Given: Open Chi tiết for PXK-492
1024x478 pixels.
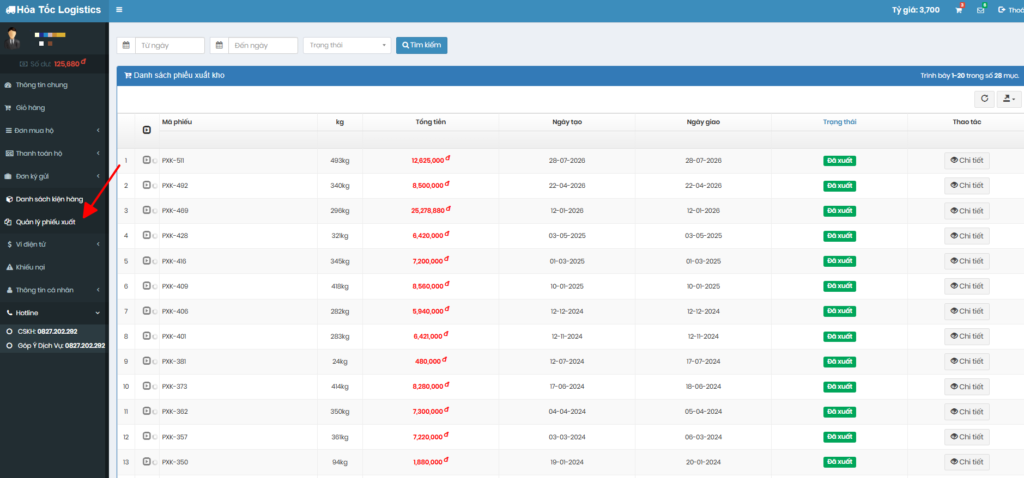Looking at the screenshot, I should [967, 185].
